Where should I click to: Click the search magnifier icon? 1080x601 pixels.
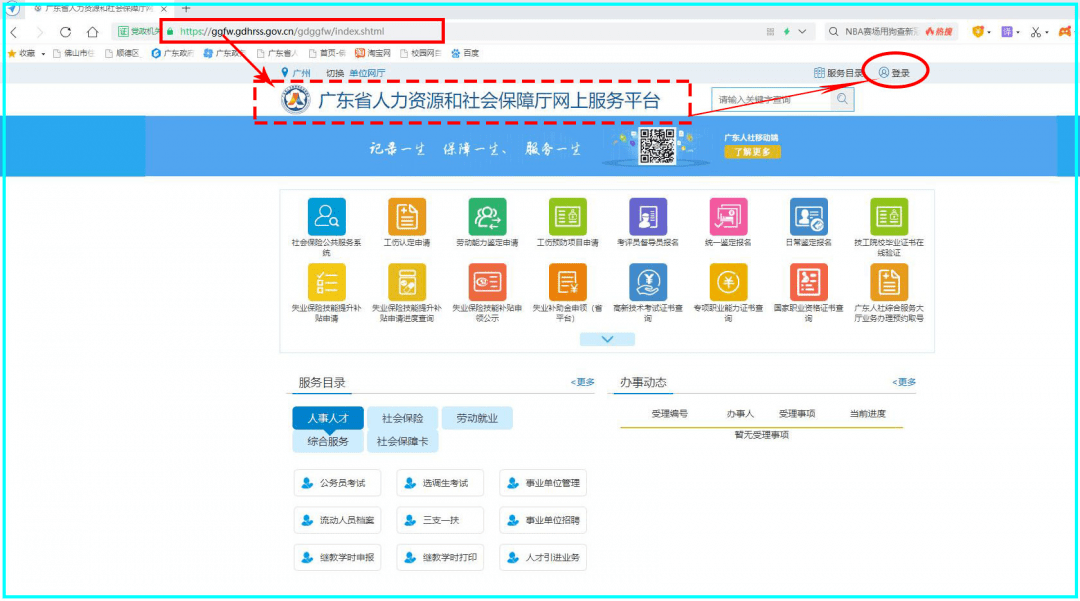(x=843, y=99)
